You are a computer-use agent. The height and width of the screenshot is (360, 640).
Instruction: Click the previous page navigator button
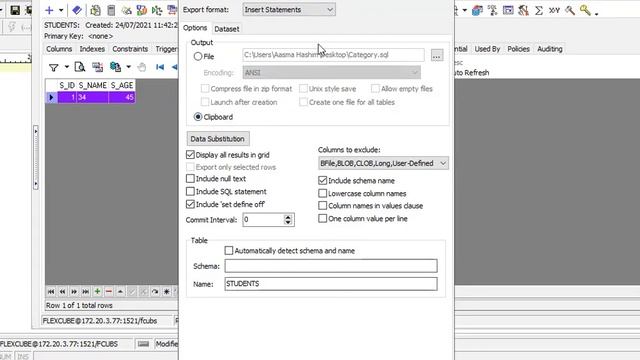tap(62, 291)
